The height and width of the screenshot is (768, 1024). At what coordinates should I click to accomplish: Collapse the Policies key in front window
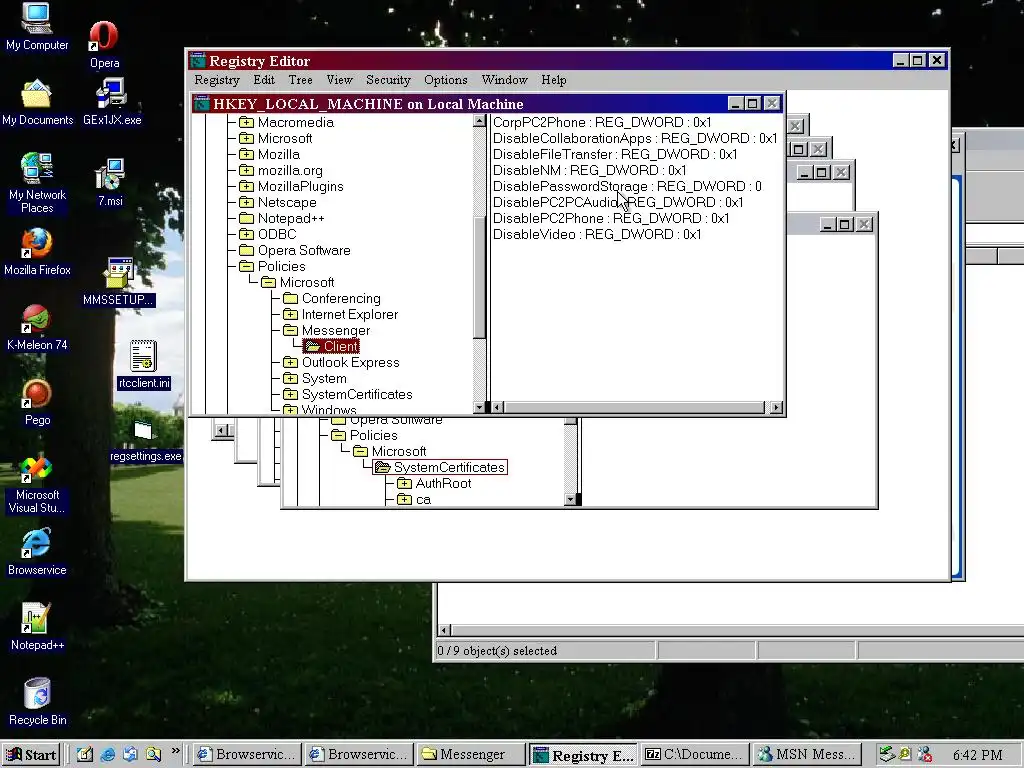point(246,266)
